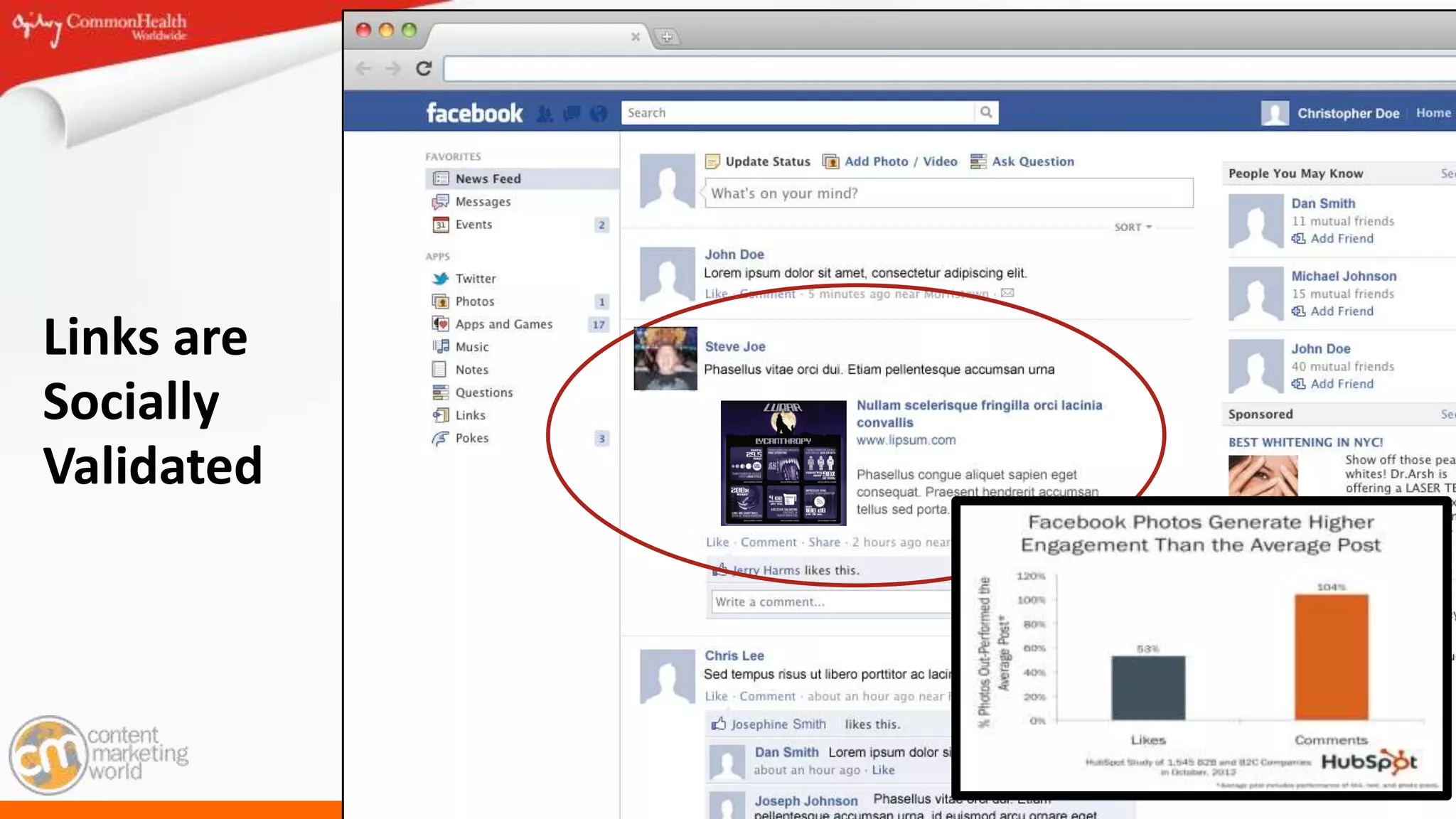The height and width of the screenshot is (819, 1456).
Task: Click Add Photo / Video
Action: 890,161
